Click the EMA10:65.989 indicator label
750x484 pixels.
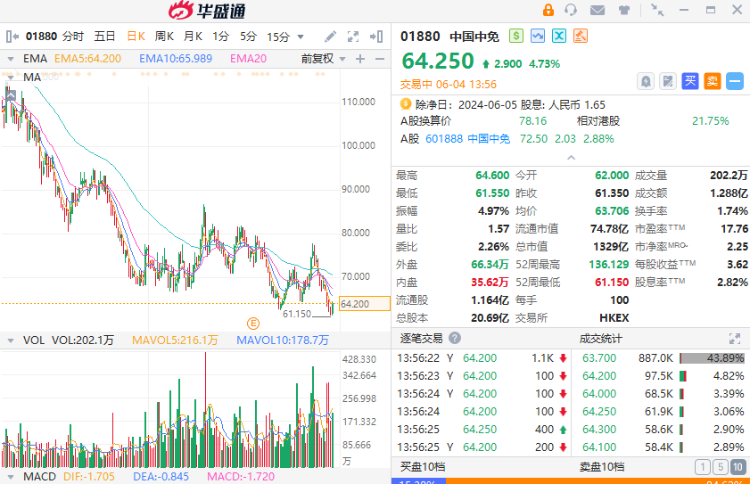pos(176,59)
